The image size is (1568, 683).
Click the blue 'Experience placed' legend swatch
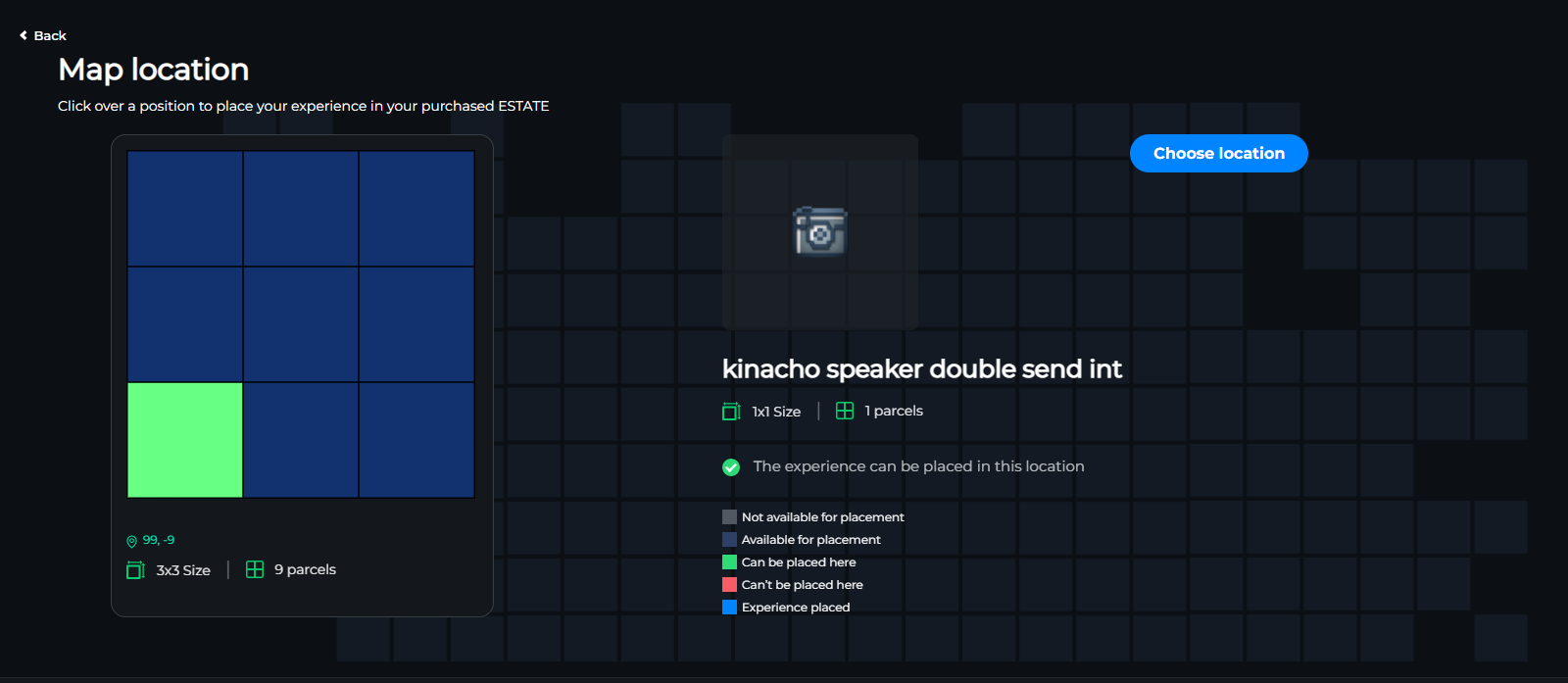pos(729,608)
